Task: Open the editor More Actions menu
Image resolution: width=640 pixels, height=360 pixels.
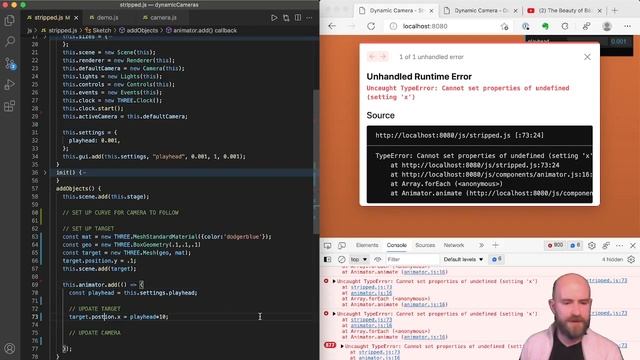Action: coord(309,18)
